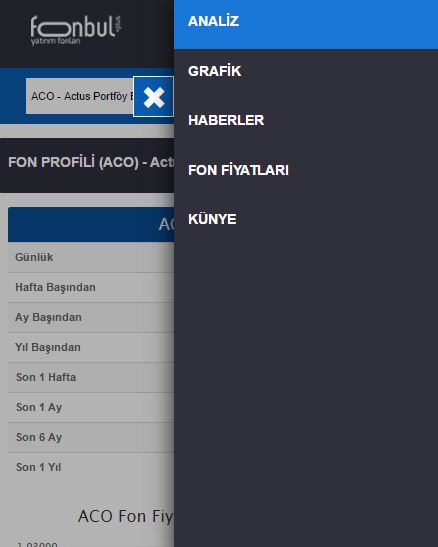The width and height of the screenshot is (438, 547).
Task: Choose the Ay Başından row
Action: click(x=91, y=317)
